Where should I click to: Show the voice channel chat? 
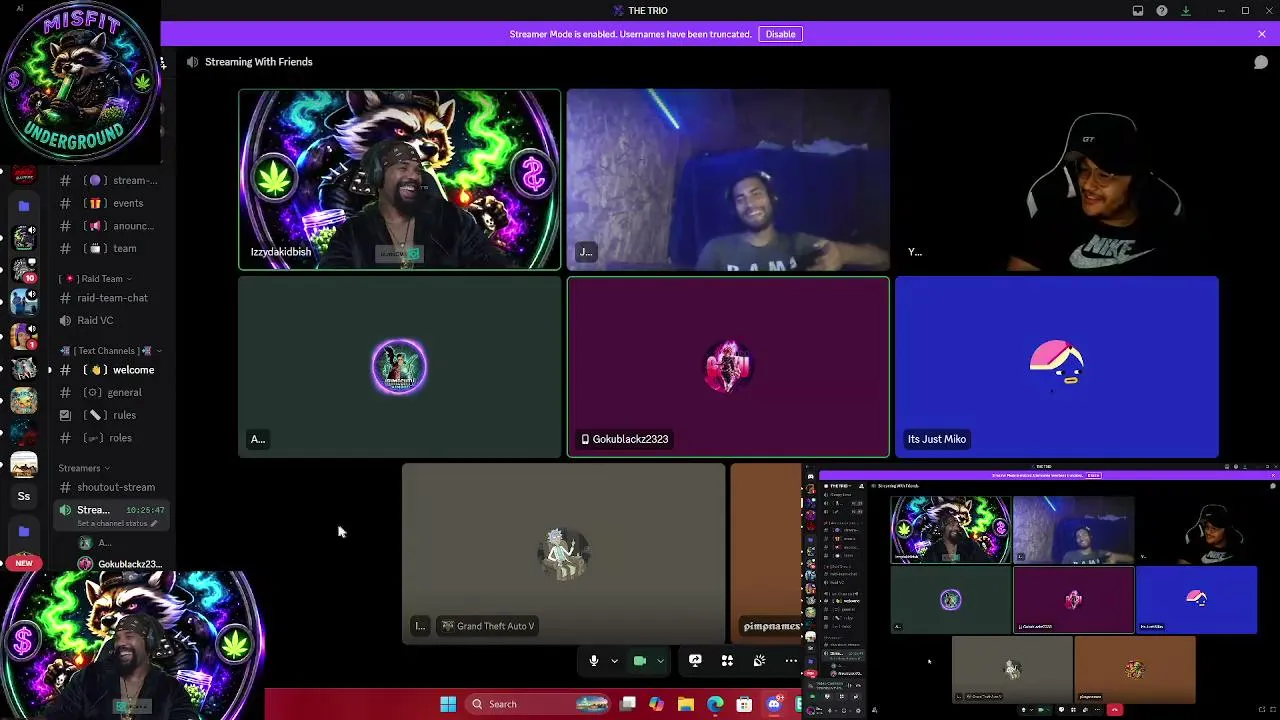(1261, 62)
